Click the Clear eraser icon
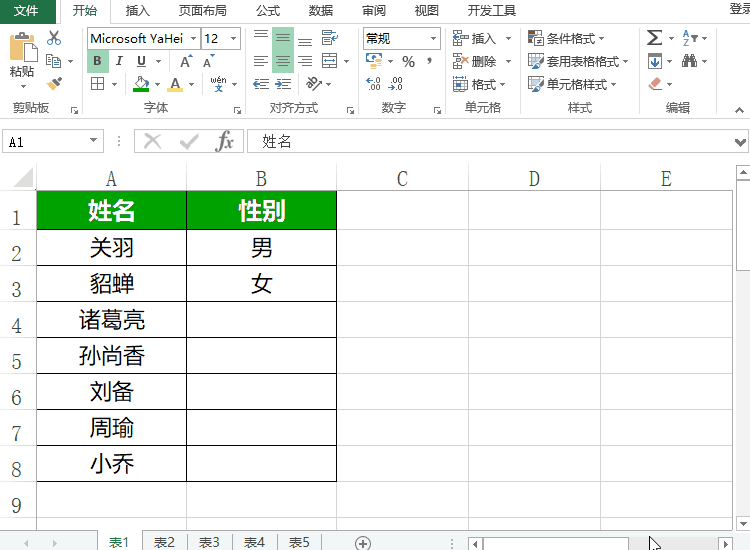Image resolution: width=750 pixels, height=550 pixels. point(655,84)
